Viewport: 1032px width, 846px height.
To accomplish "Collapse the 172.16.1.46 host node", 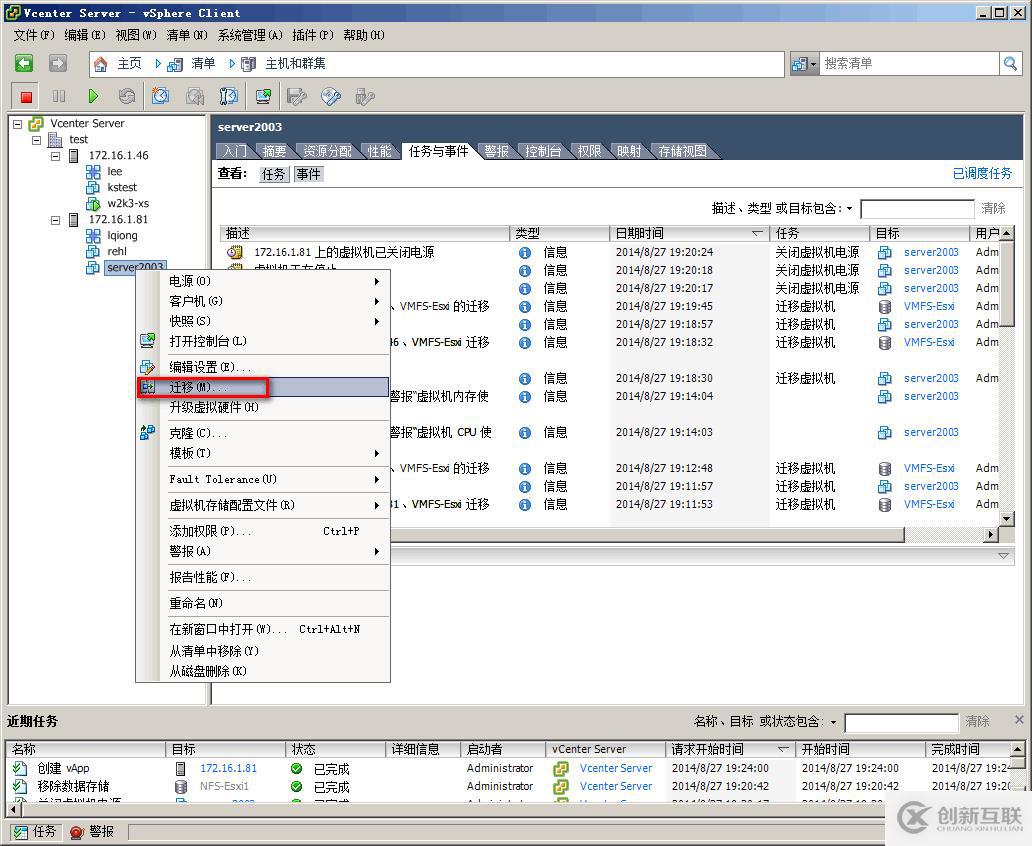I will coord(56,155).
